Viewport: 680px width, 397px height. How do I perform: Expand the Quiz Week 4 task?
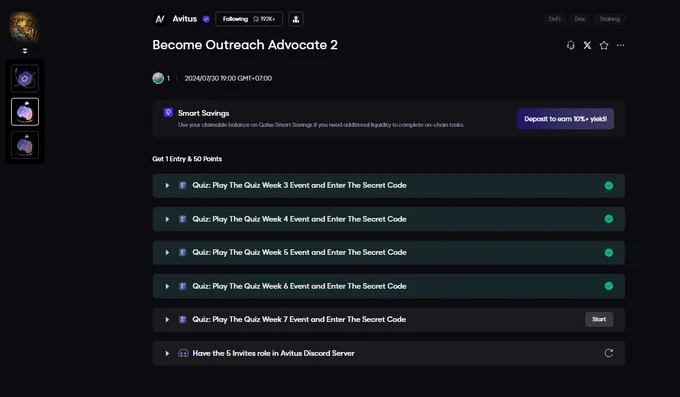tap(167, 219)
